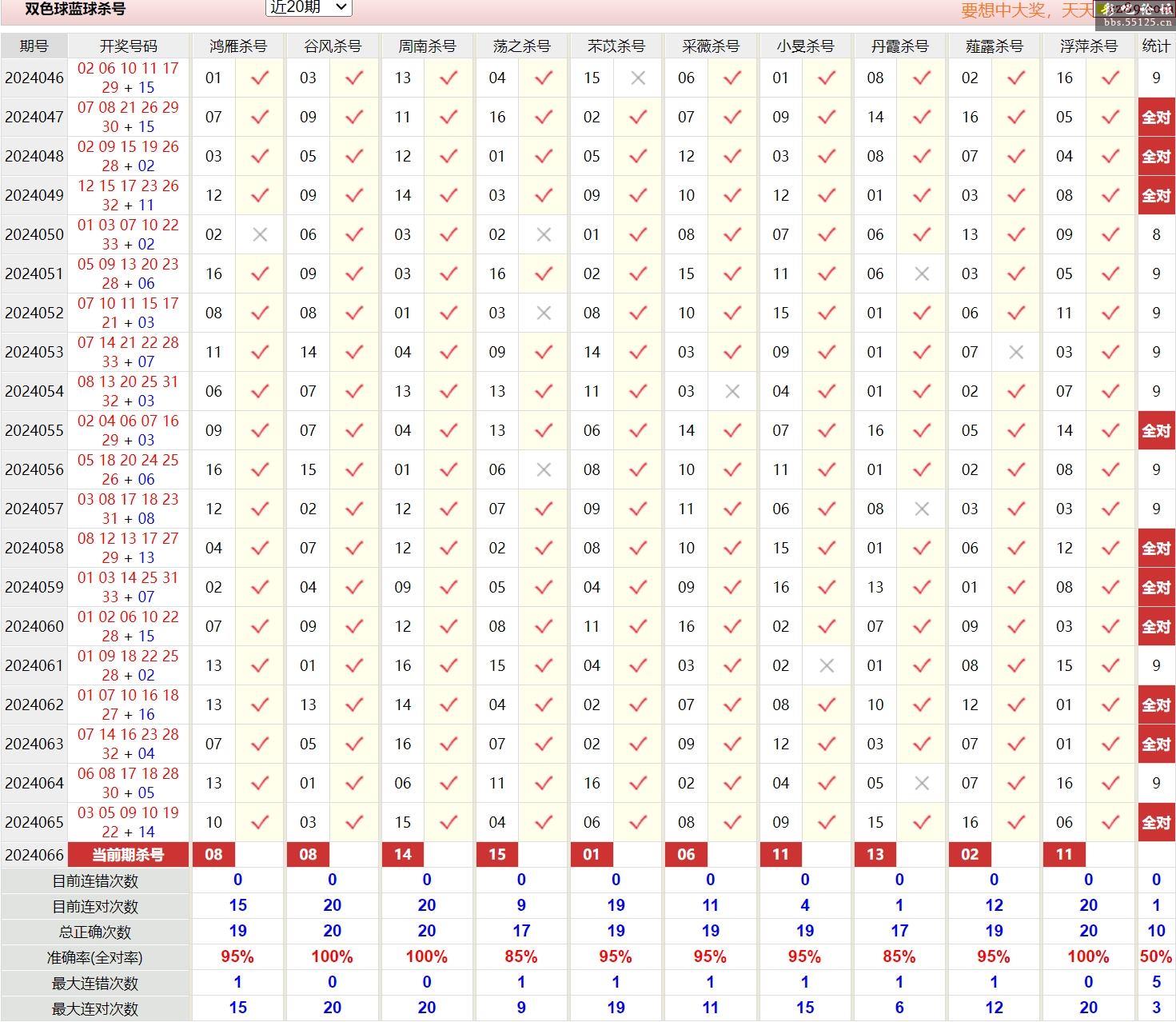Viewport: 1176px width, 1022px height.
Task: Click the 全对 badge for period 2024058
Action: pos(1156,549)
